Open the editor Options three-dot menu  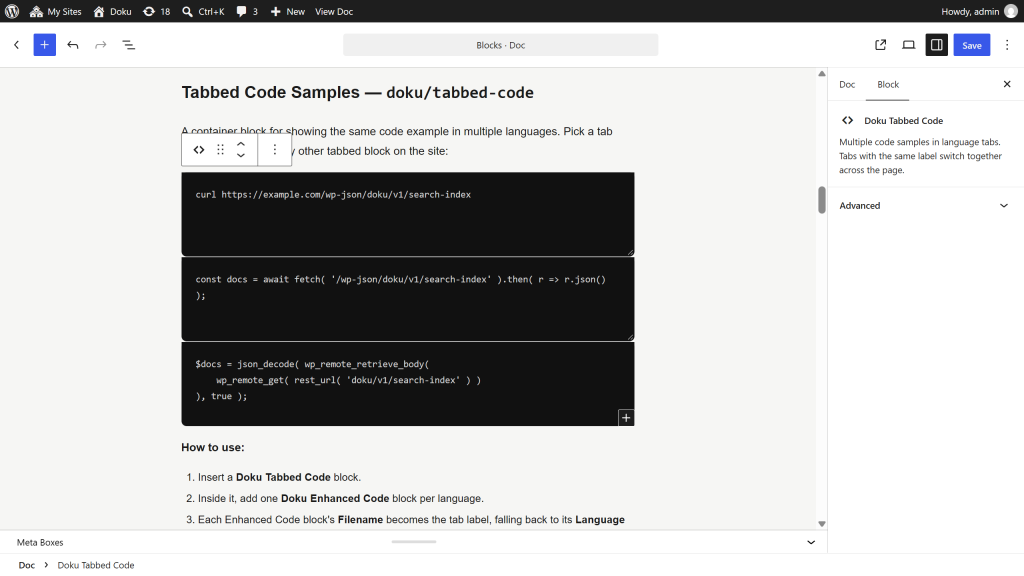point(1007,45)
